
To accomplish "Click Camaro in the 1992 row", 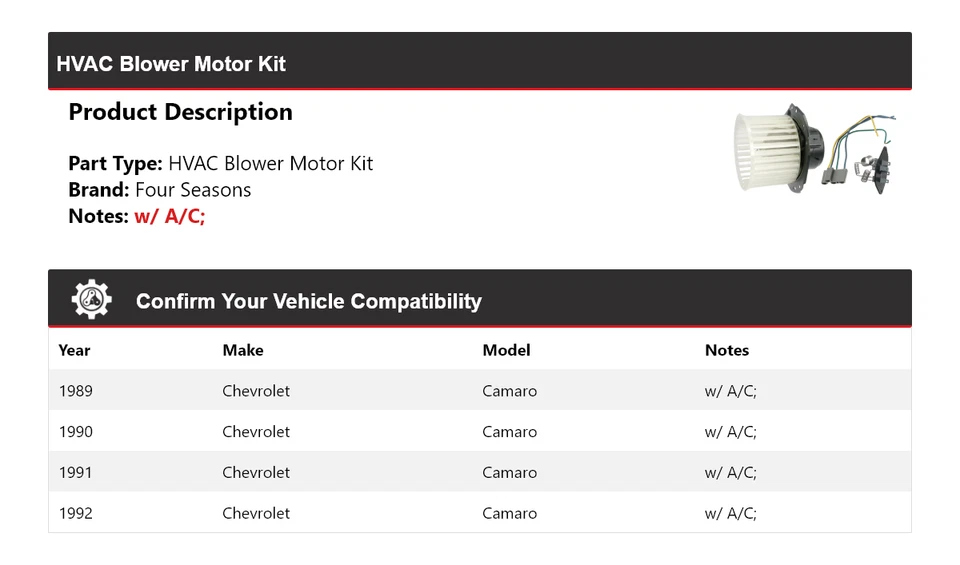I will click(509, 513).
